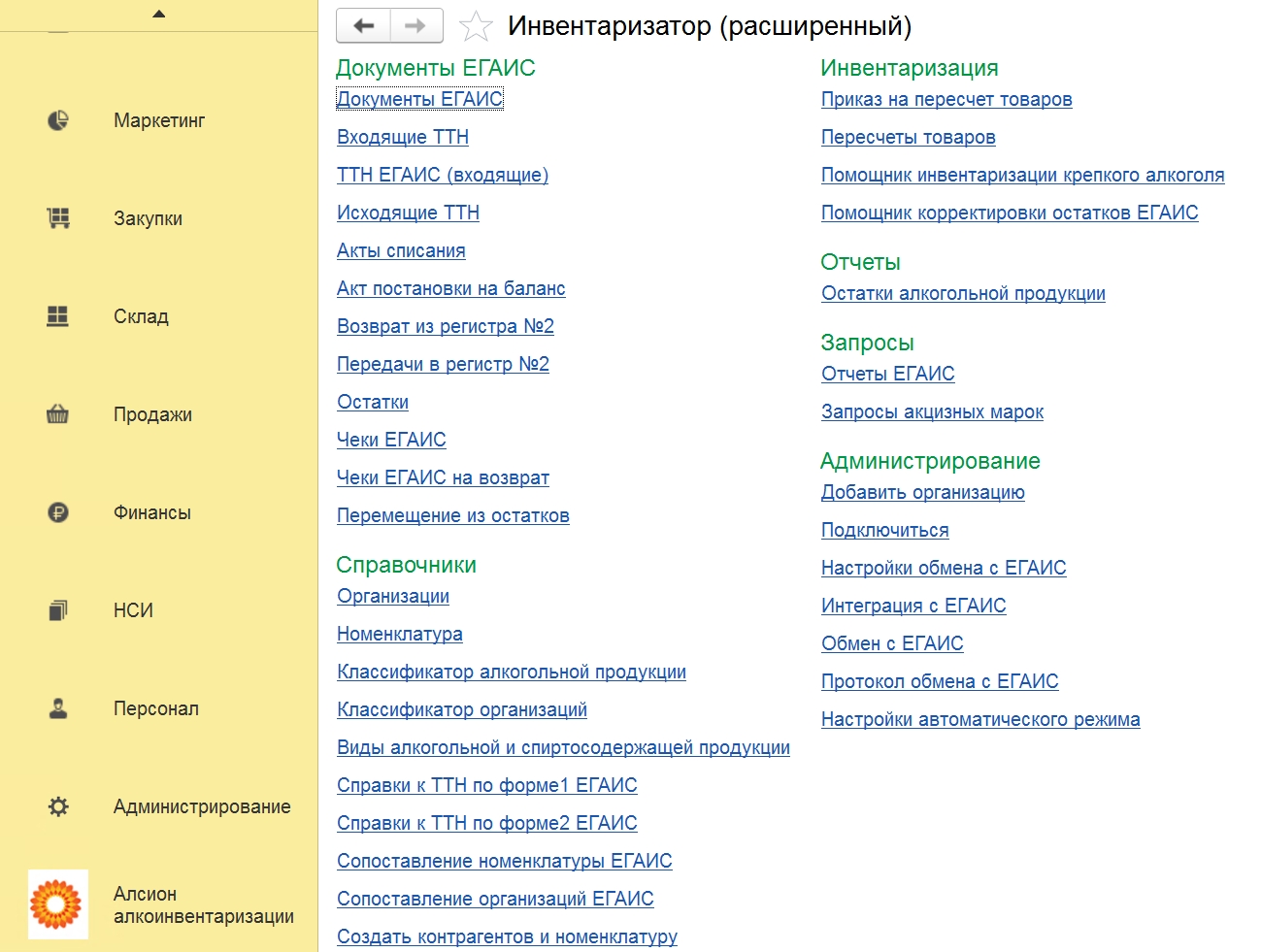The image size is (1261, 952).
Task: Open the Входящие ТТН link
Action: point(403,137)
